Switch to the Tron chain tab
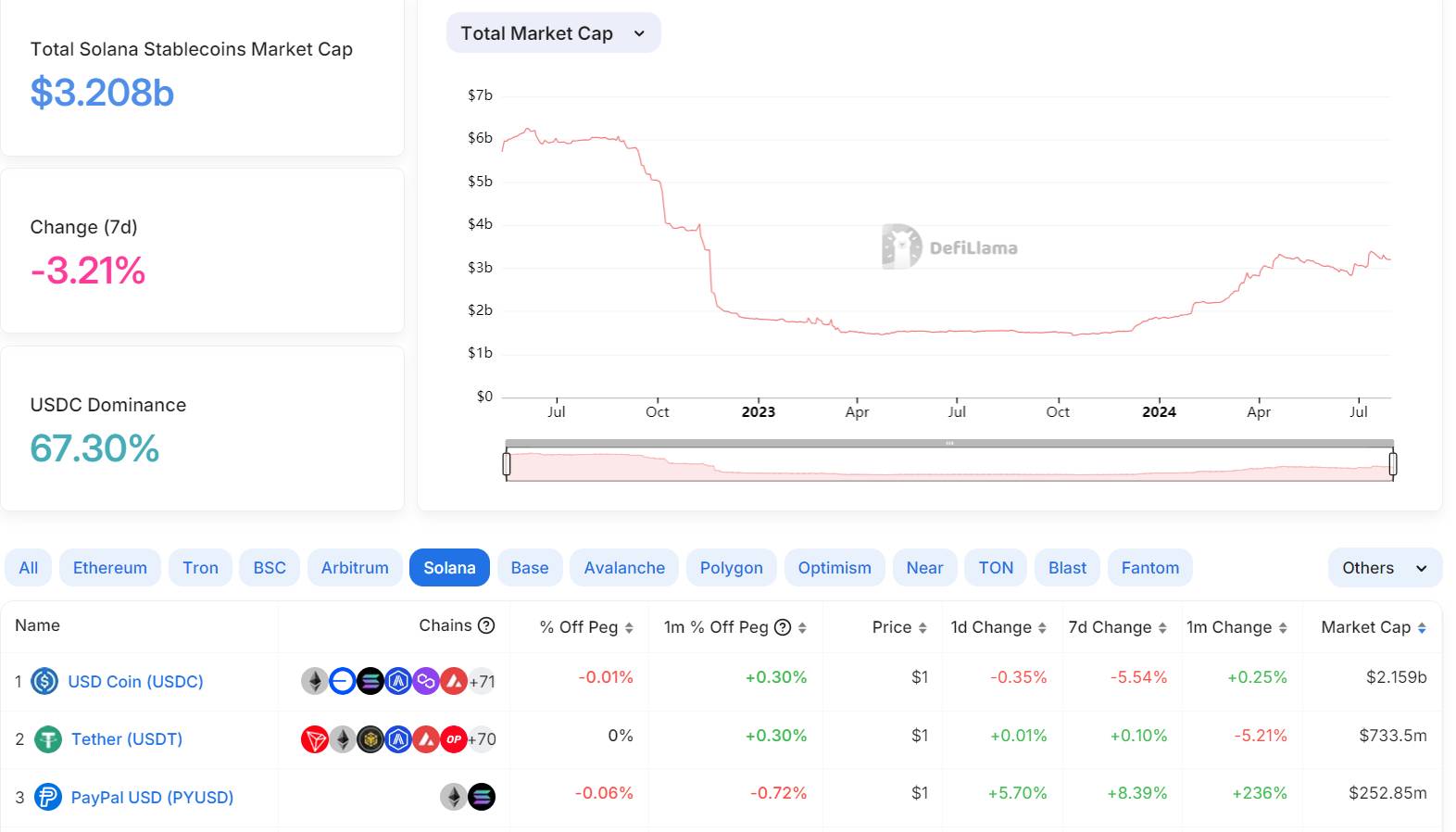This screenshot has height=832, width=1456. (x=201, y=568)
